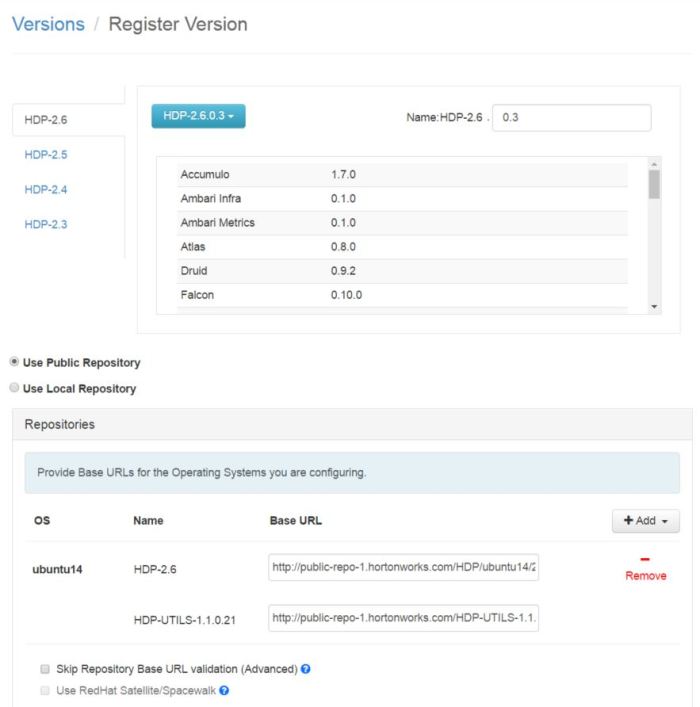700x707 pixels.
Task: Go back to Versions breadcrumb link
Action: (x=48, y=24)
